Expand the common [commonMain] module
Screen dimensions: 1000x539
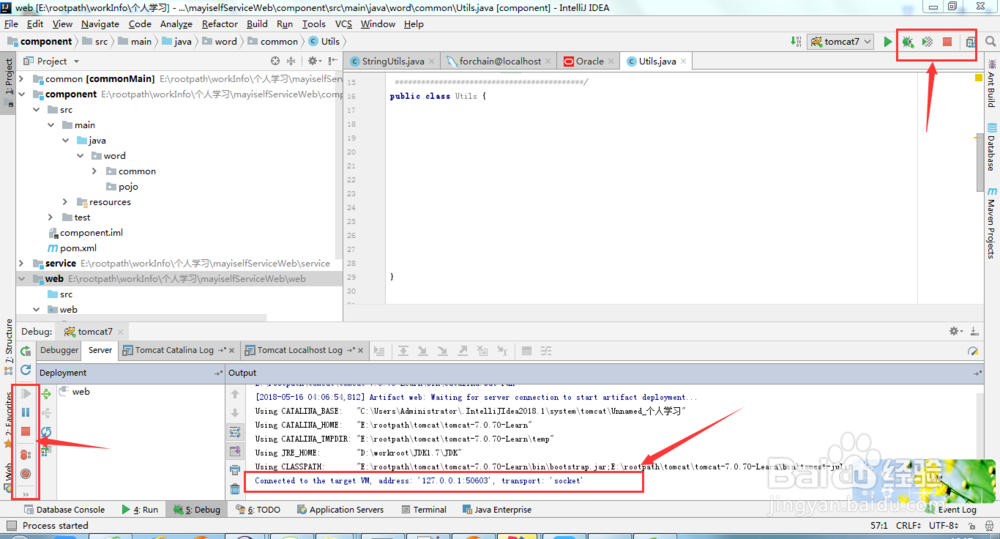coord(22,79)
